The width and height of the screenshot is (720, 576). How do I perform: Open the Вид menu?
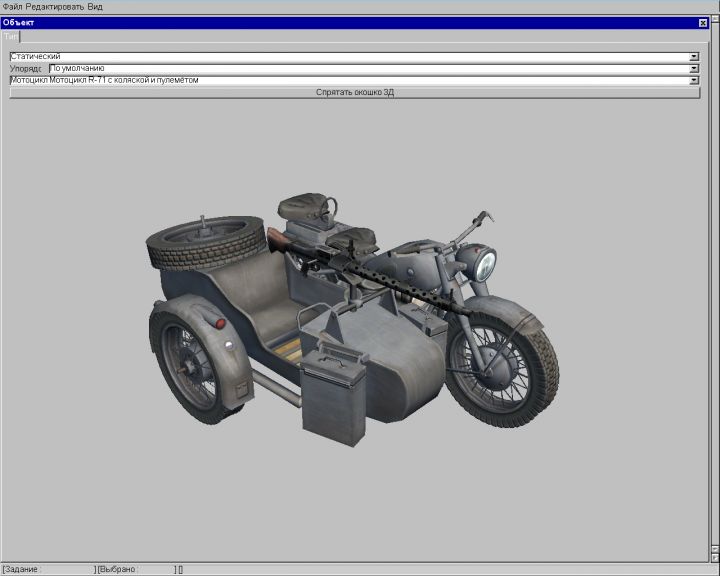pos(95,6)
